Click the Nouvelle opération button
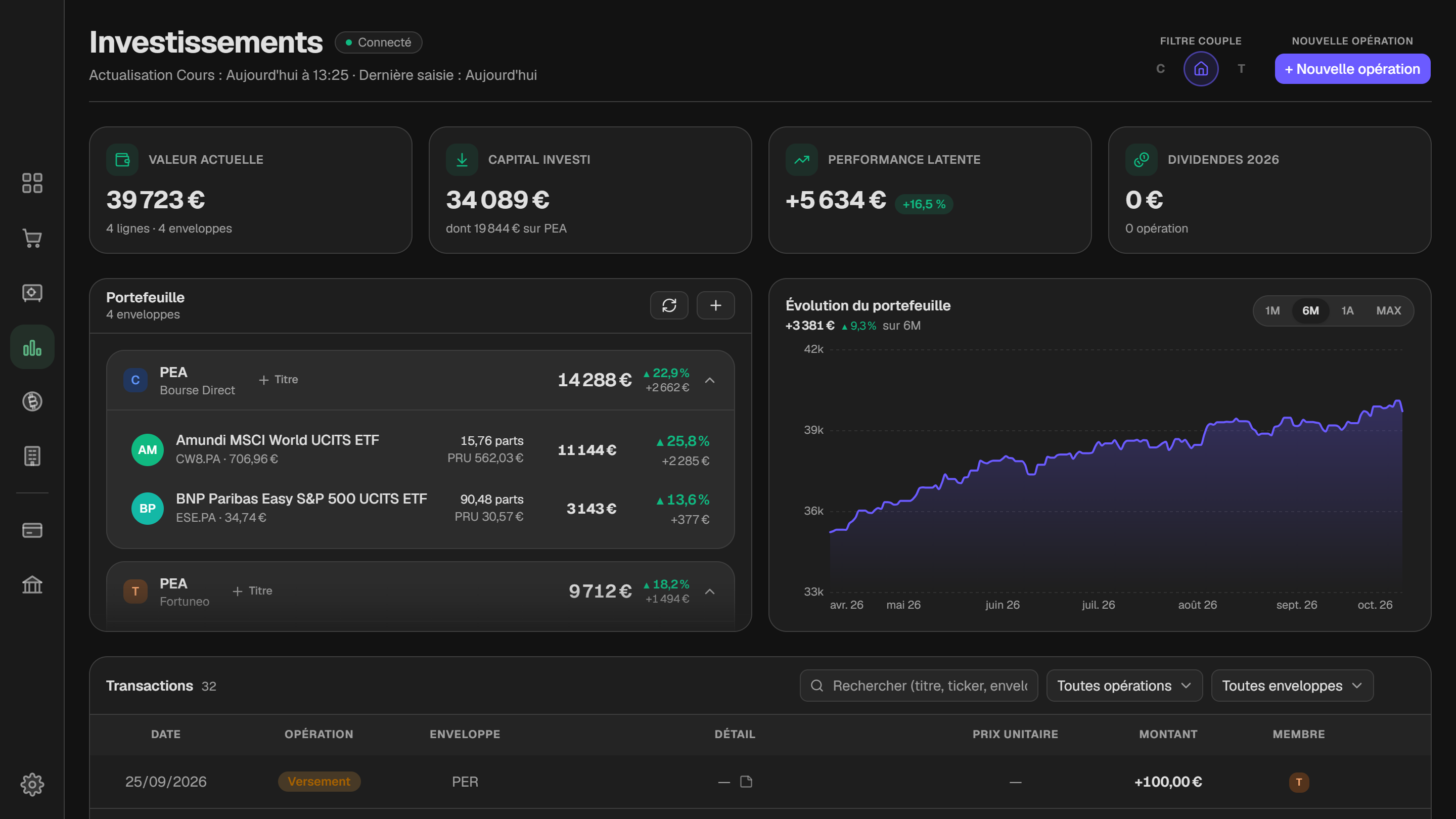The image size is (1456, 819). [1352, 69]
